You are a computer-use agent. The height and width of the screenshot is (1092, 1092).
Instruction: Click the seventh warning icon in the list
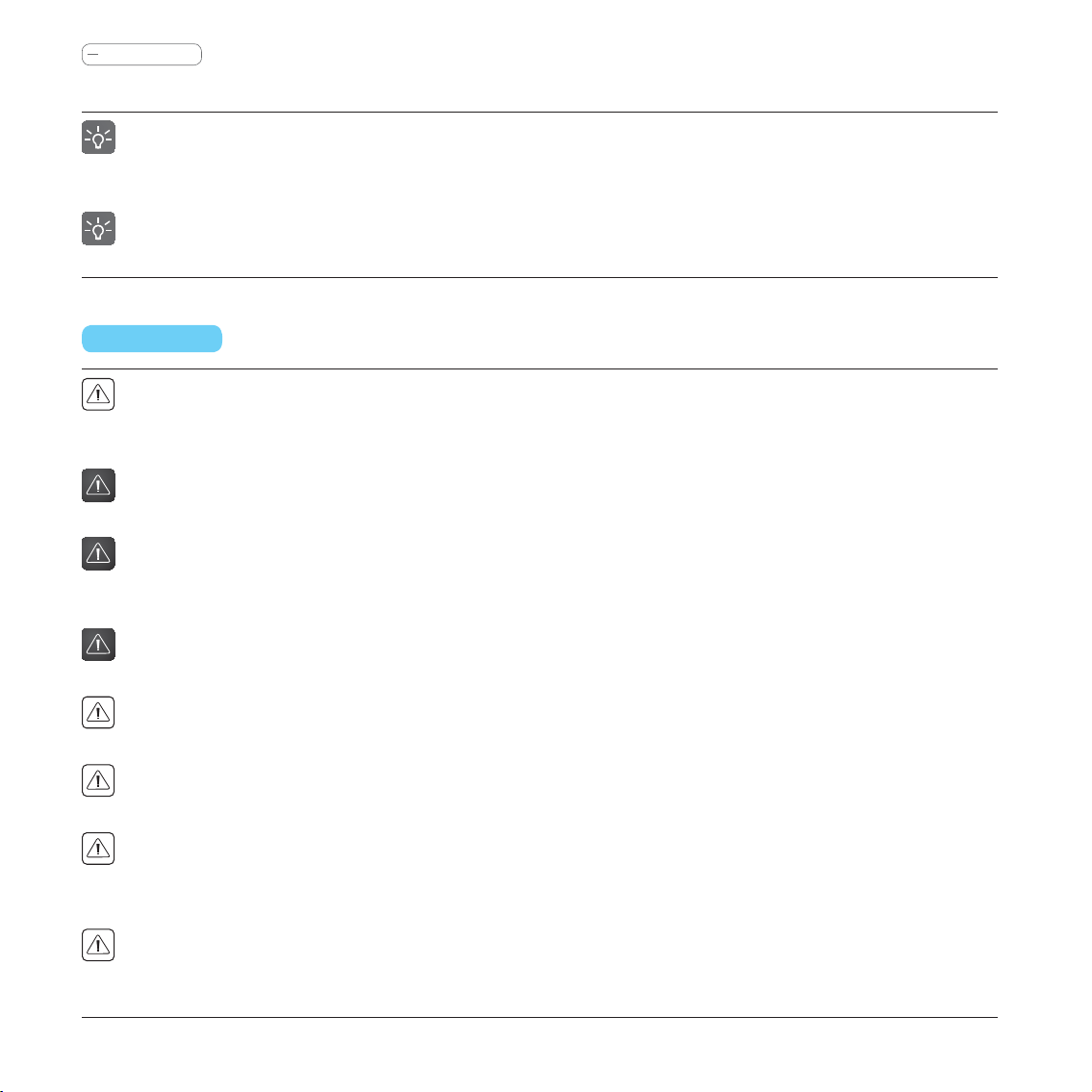(x=98, y=849)
